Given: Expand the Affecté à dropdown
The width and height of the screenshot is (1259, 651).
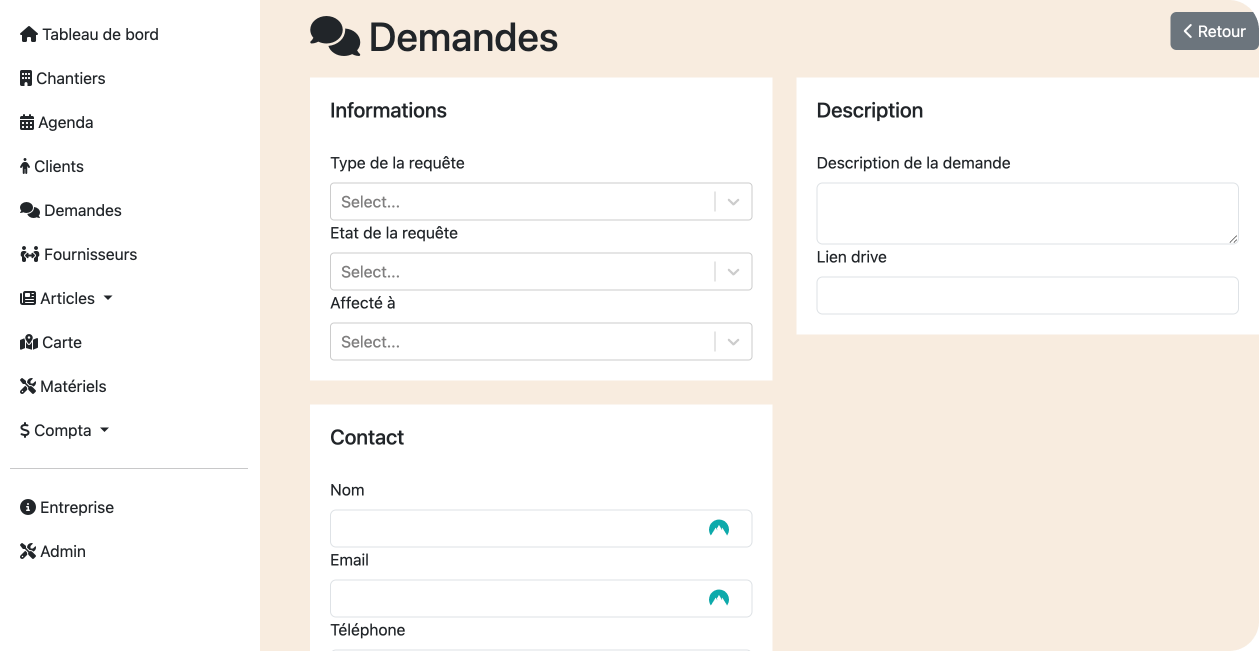Looking at the screenshot, I should [x=540, y=342].
